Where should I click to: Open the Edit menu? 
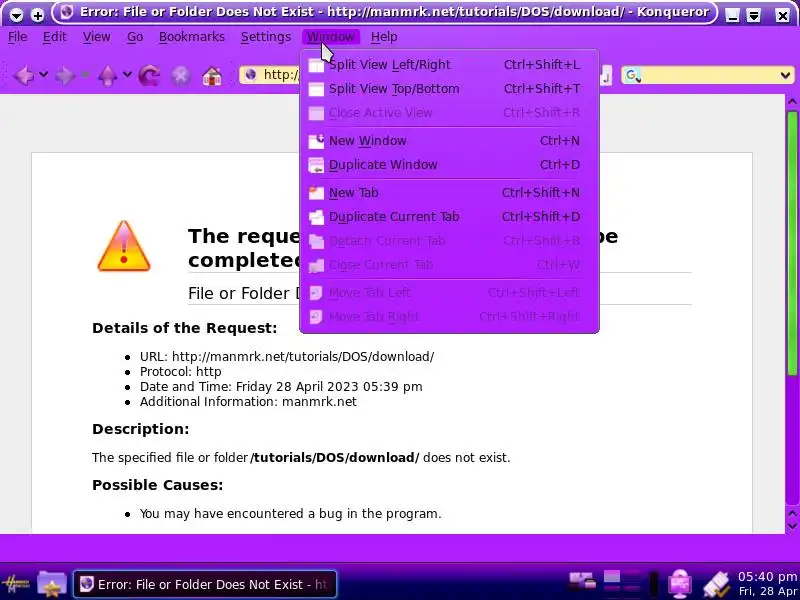tap(54, 37)
